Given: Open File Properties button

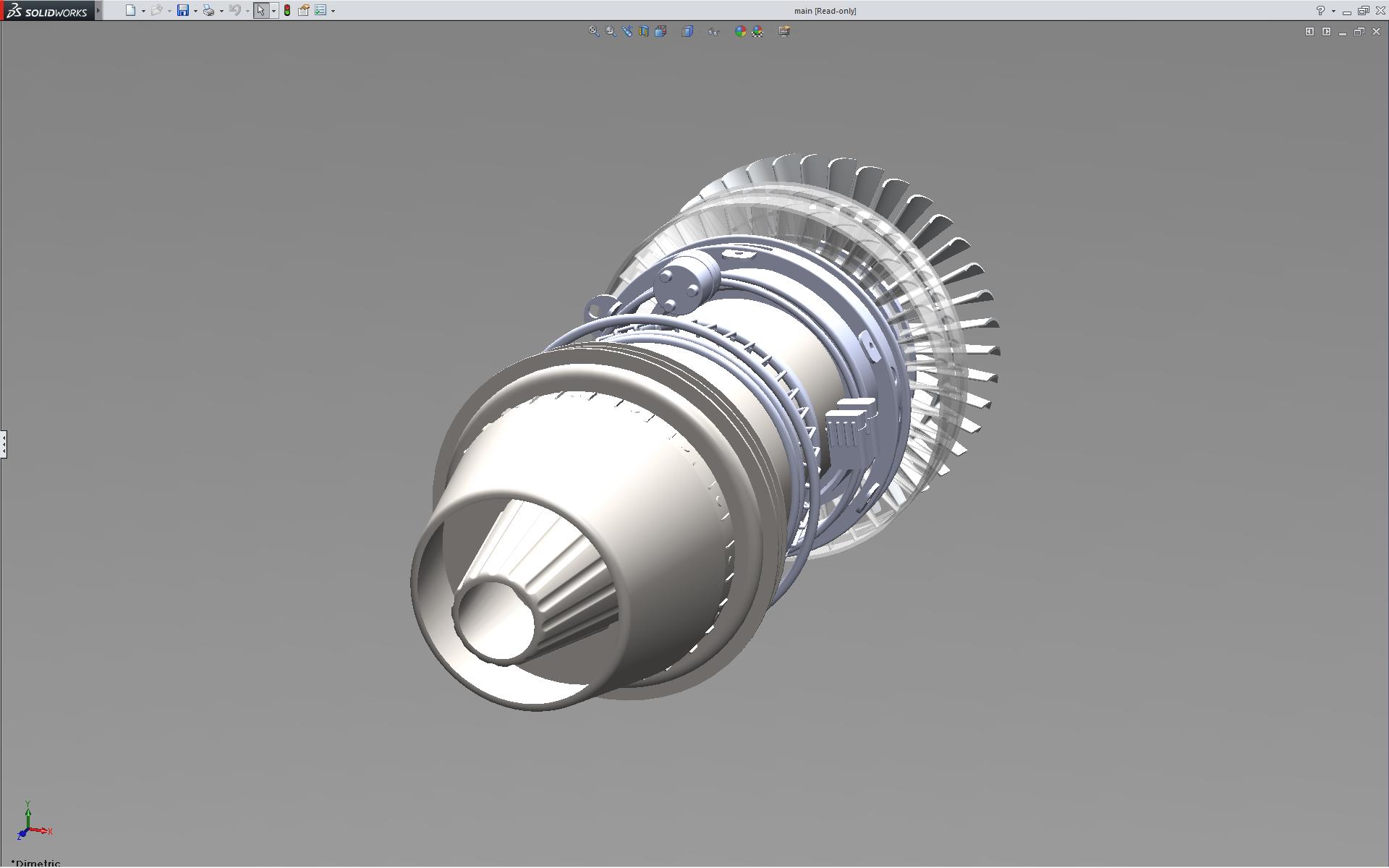Looking at the screenshot, I should [x=304, y=10].
